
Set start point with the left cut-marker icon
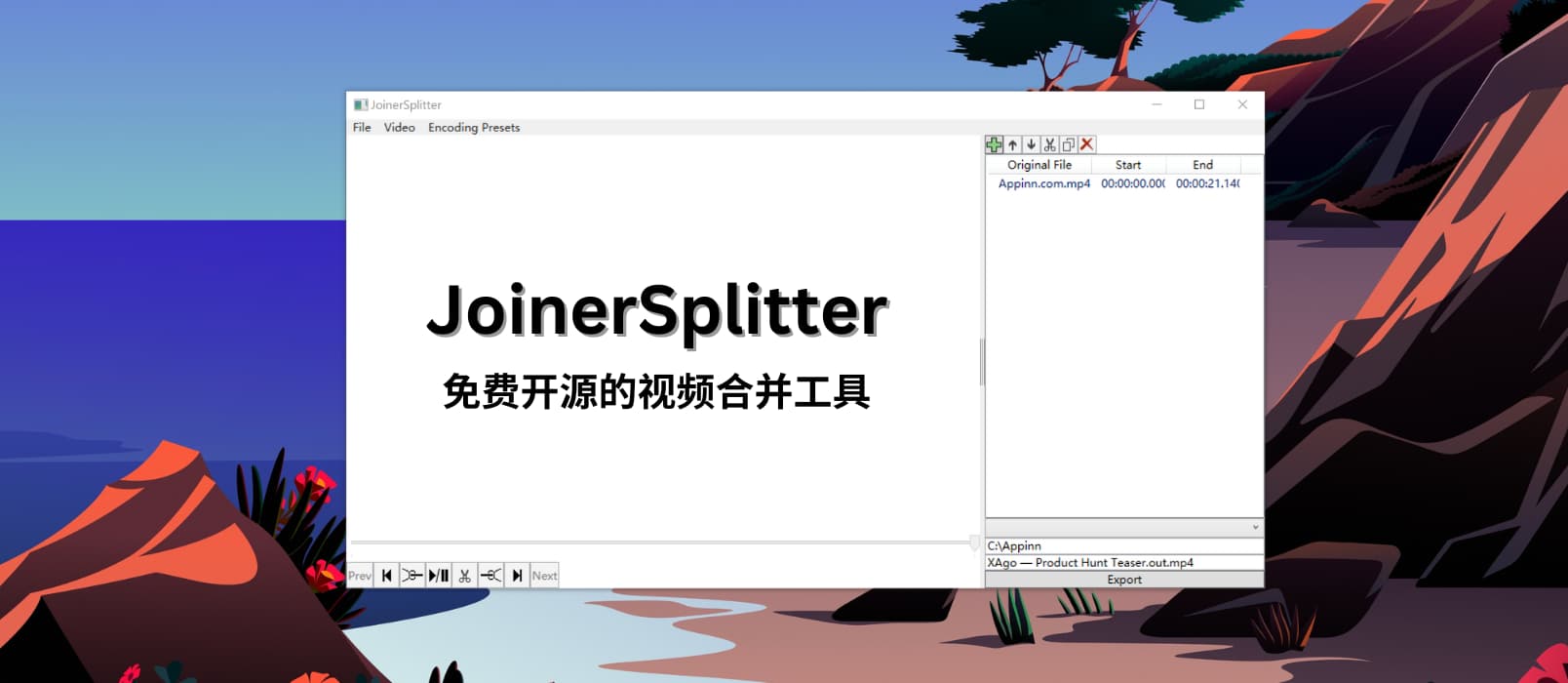(412, 576)
